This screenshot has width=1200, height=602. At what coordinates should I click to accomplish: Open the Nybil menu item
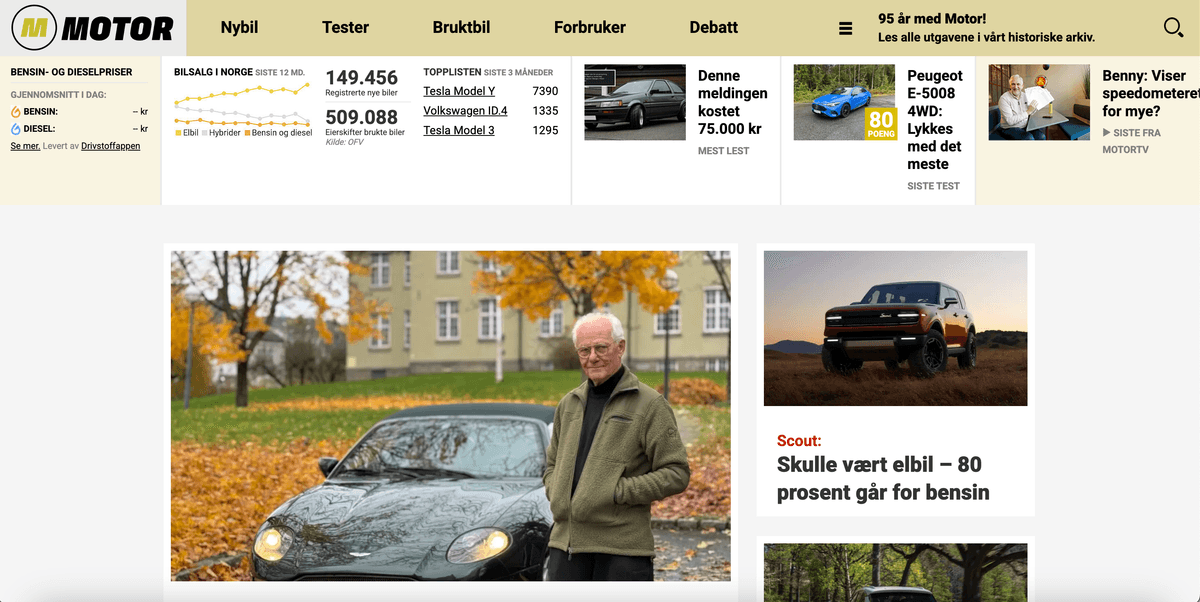(240, 27)
